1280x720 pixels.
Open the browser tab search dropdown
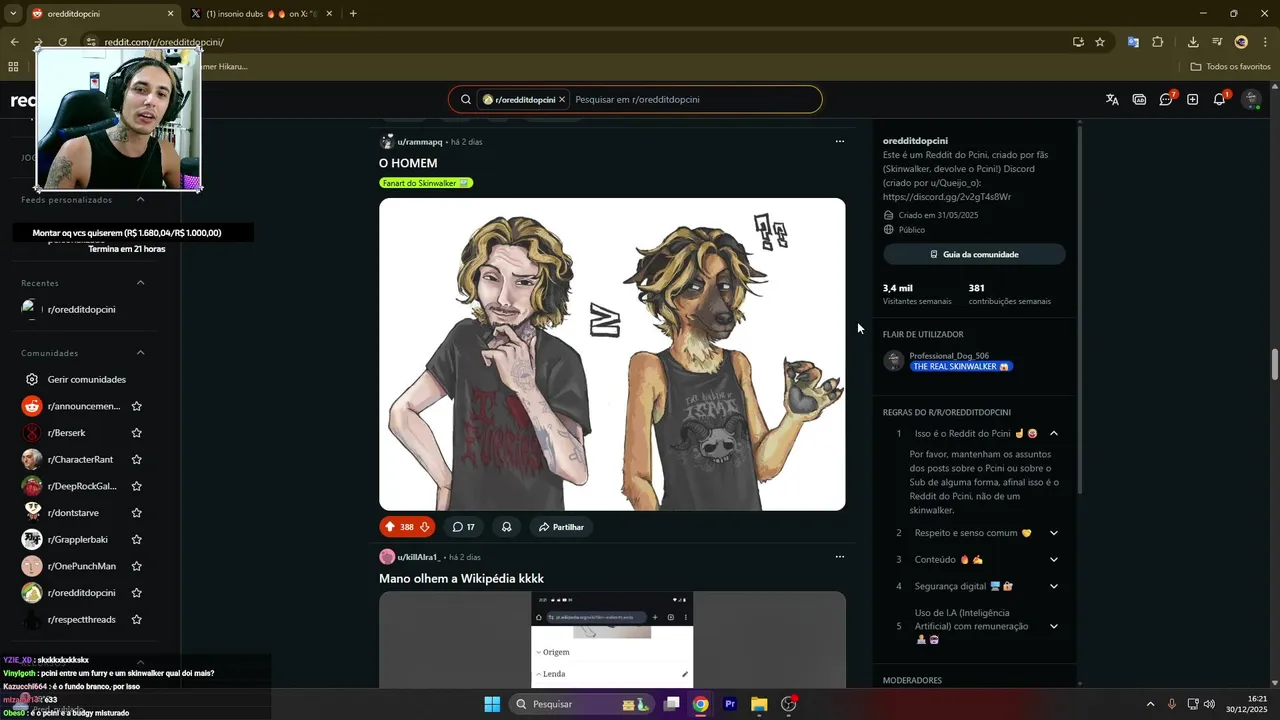click(12, 14)
